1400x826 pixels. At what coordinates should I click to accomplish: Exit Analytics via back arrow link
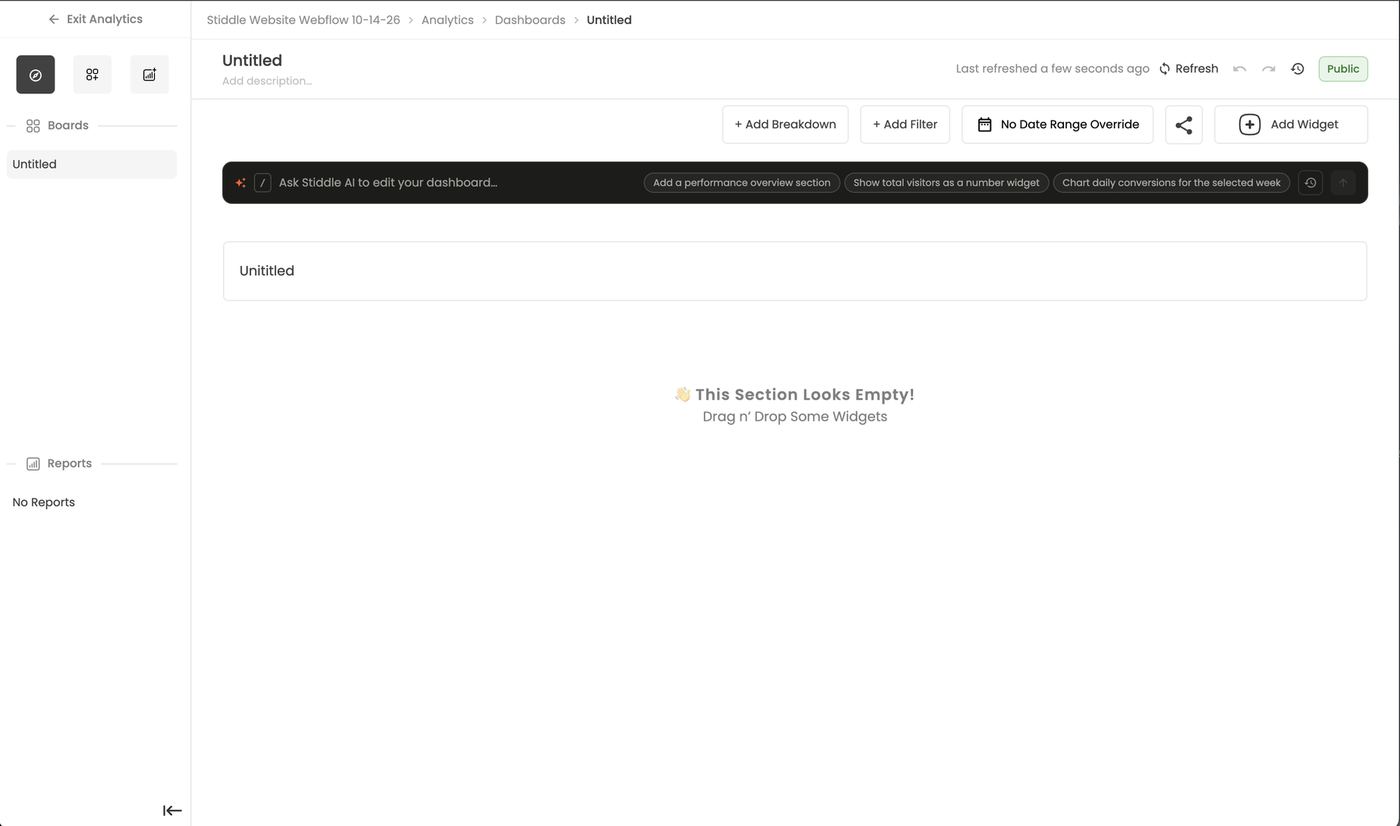95,19
